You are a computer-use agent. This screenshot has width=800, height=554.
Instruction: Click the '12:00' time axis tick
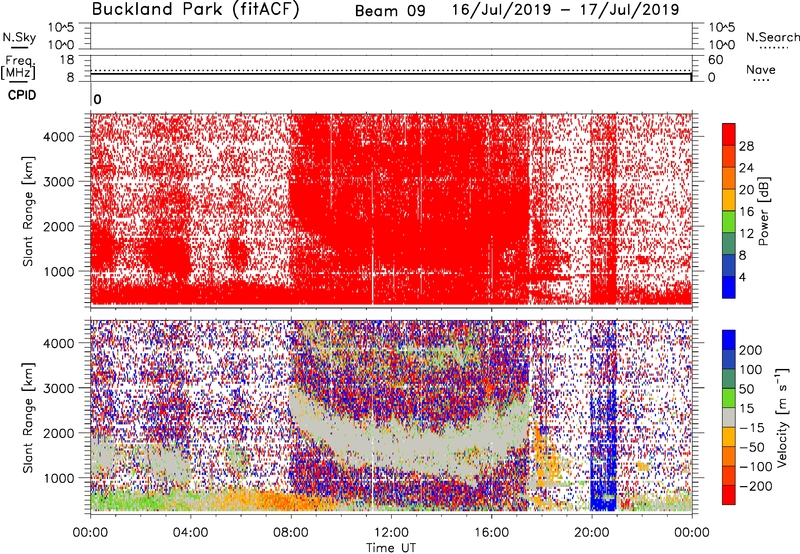pos(391,533)
